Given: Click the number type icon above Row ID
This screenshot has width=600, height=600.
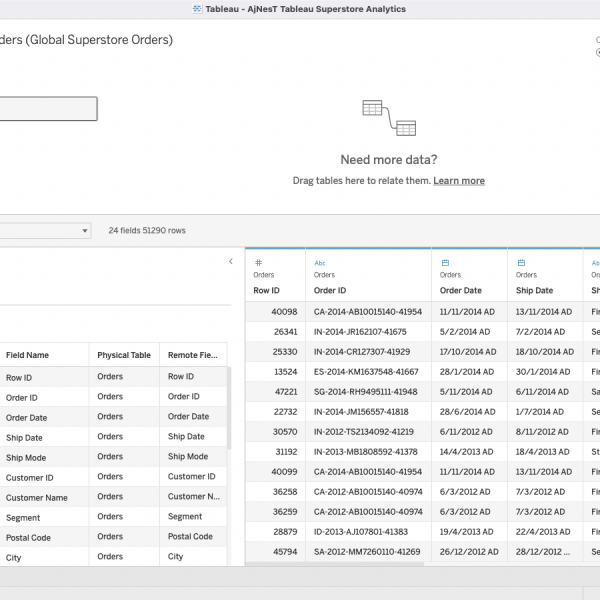Looking at the screenshot, I should coord(258,262).
